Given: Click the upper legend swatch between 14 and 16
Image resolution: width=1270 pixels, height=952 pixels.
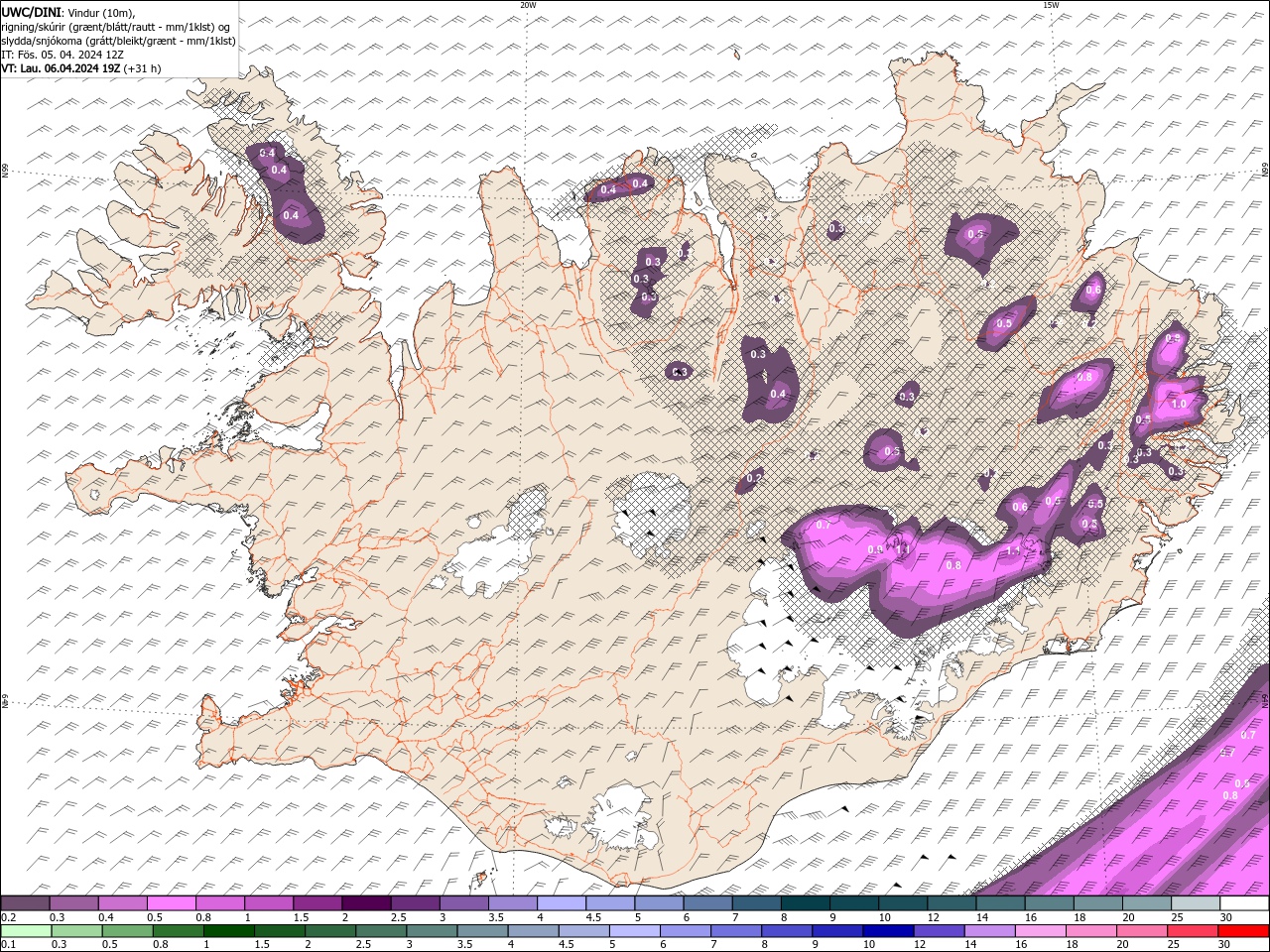Looking at the screenshot, I should (1000, 903).
